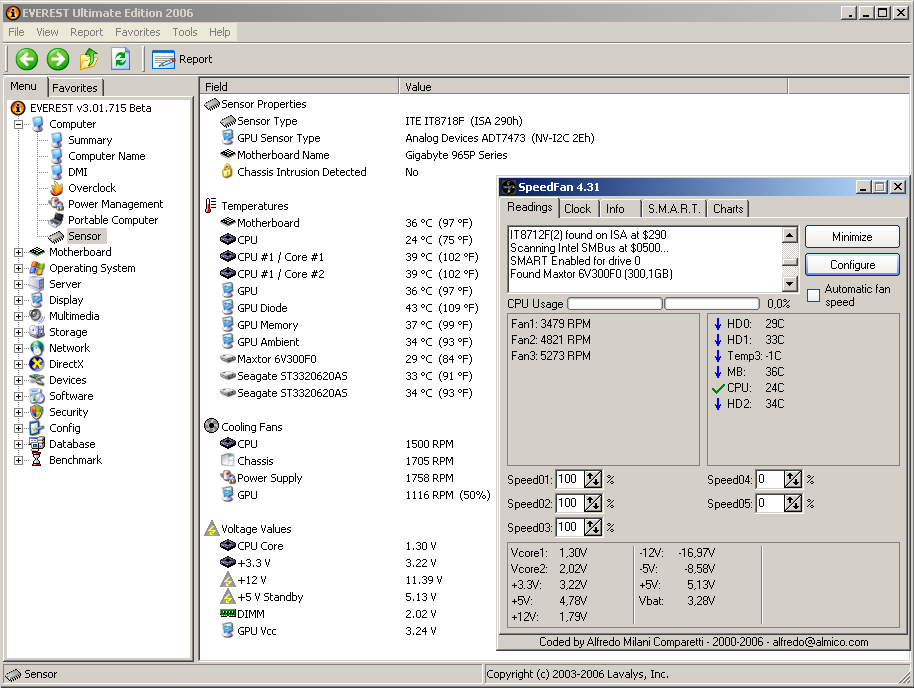Click the Overclock flame icon

click(57, 188)
